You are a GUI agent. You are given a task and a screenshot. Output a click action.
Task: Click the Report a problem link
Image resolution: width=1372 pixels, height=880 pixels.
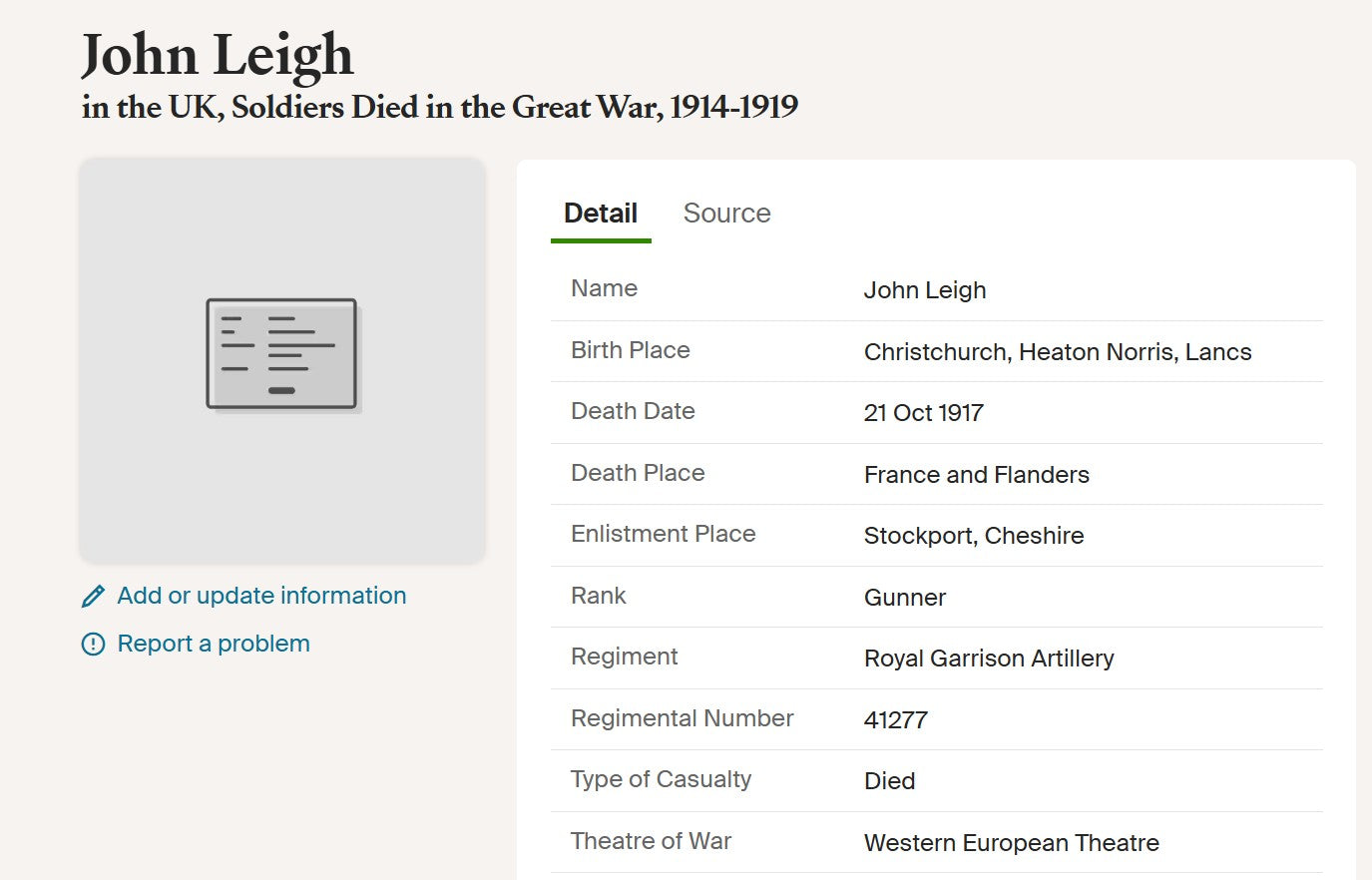pyautogui.click(x=214, y=644)
